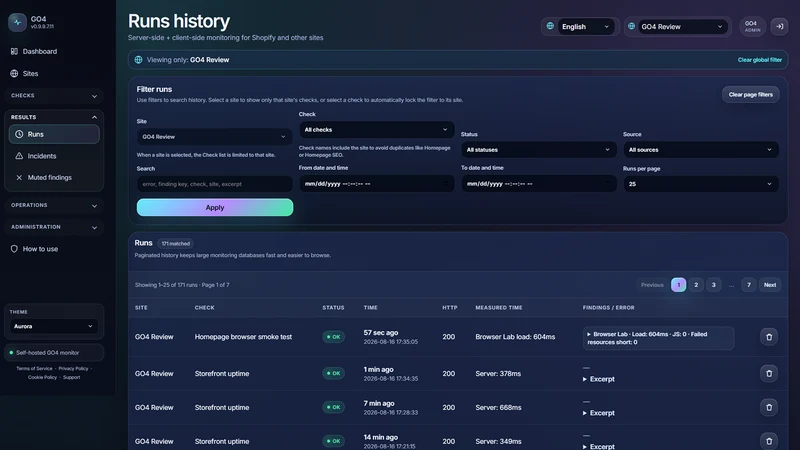Click the logout icon button
Screen dimensions: 800x450
tap(780, 27)
